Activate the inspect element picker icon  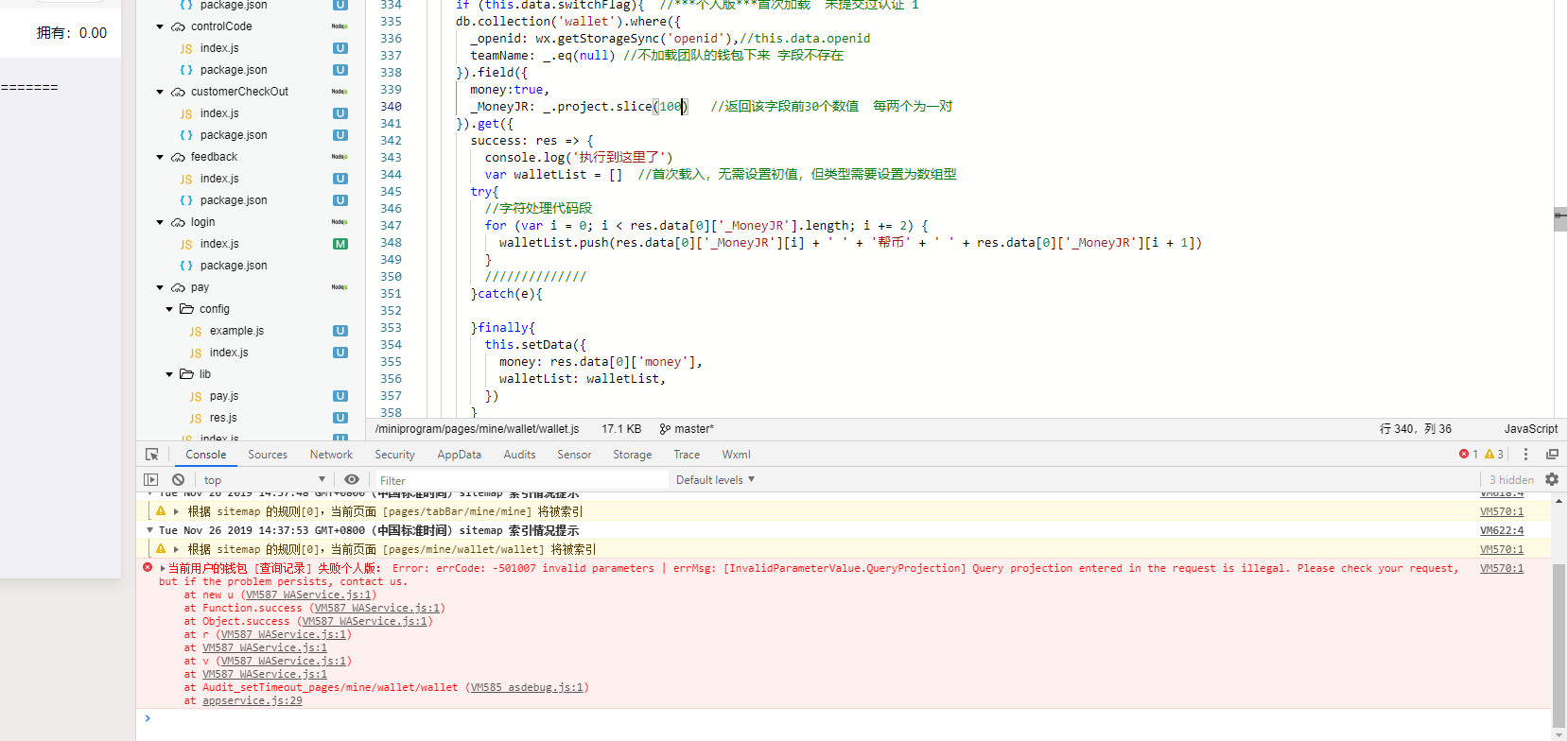(x=151, y=455)
